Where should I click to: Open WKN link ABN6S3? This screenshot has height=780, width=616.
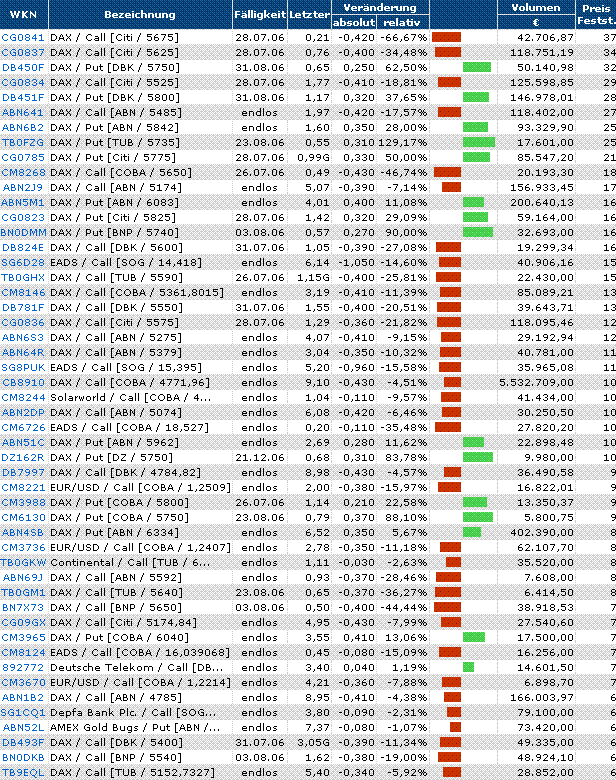[x=23, y=337]
